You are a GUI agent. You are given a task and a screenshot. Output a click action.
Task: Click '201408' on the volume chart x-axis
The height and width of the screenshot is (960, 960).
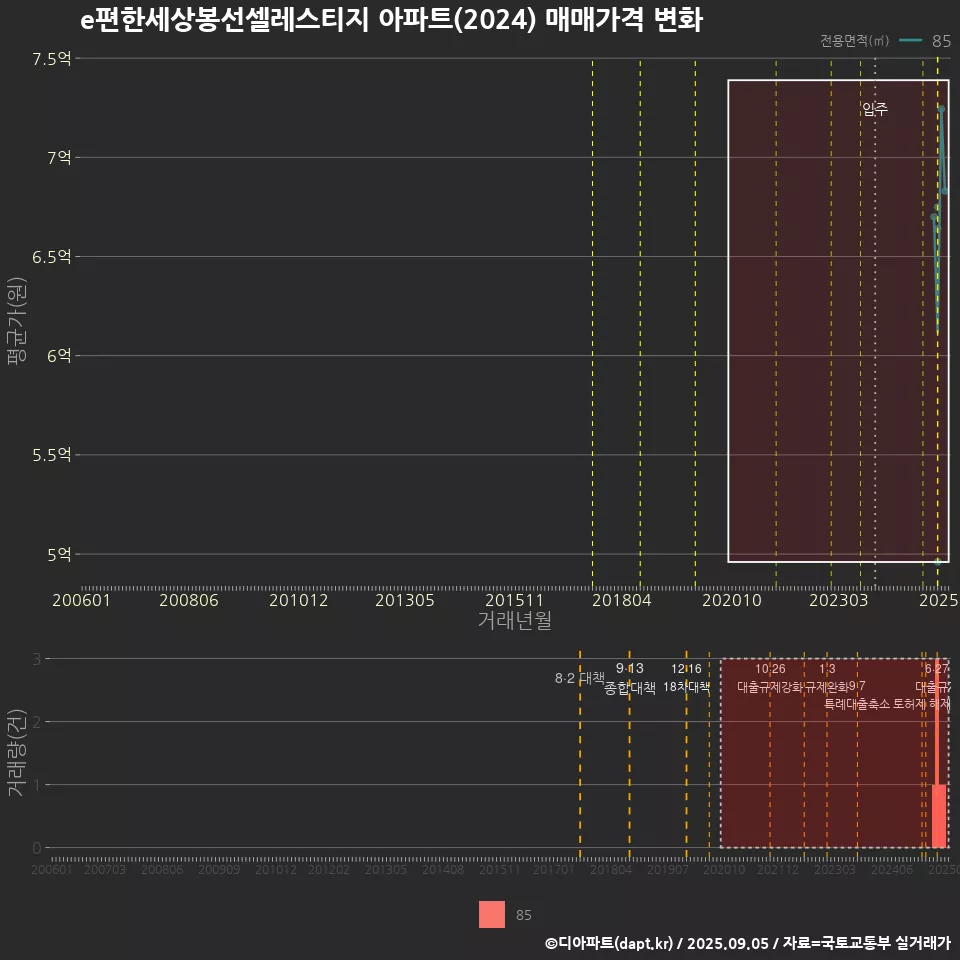click(443, 869)
